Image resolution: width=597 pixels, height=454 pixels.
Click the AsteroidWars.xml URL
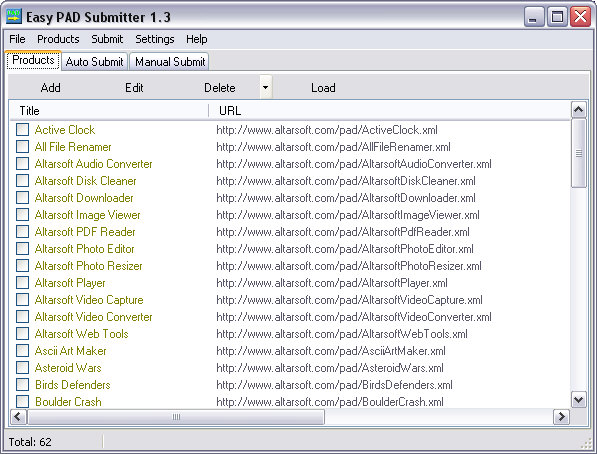pyautogui.click(x=330, y=368)
